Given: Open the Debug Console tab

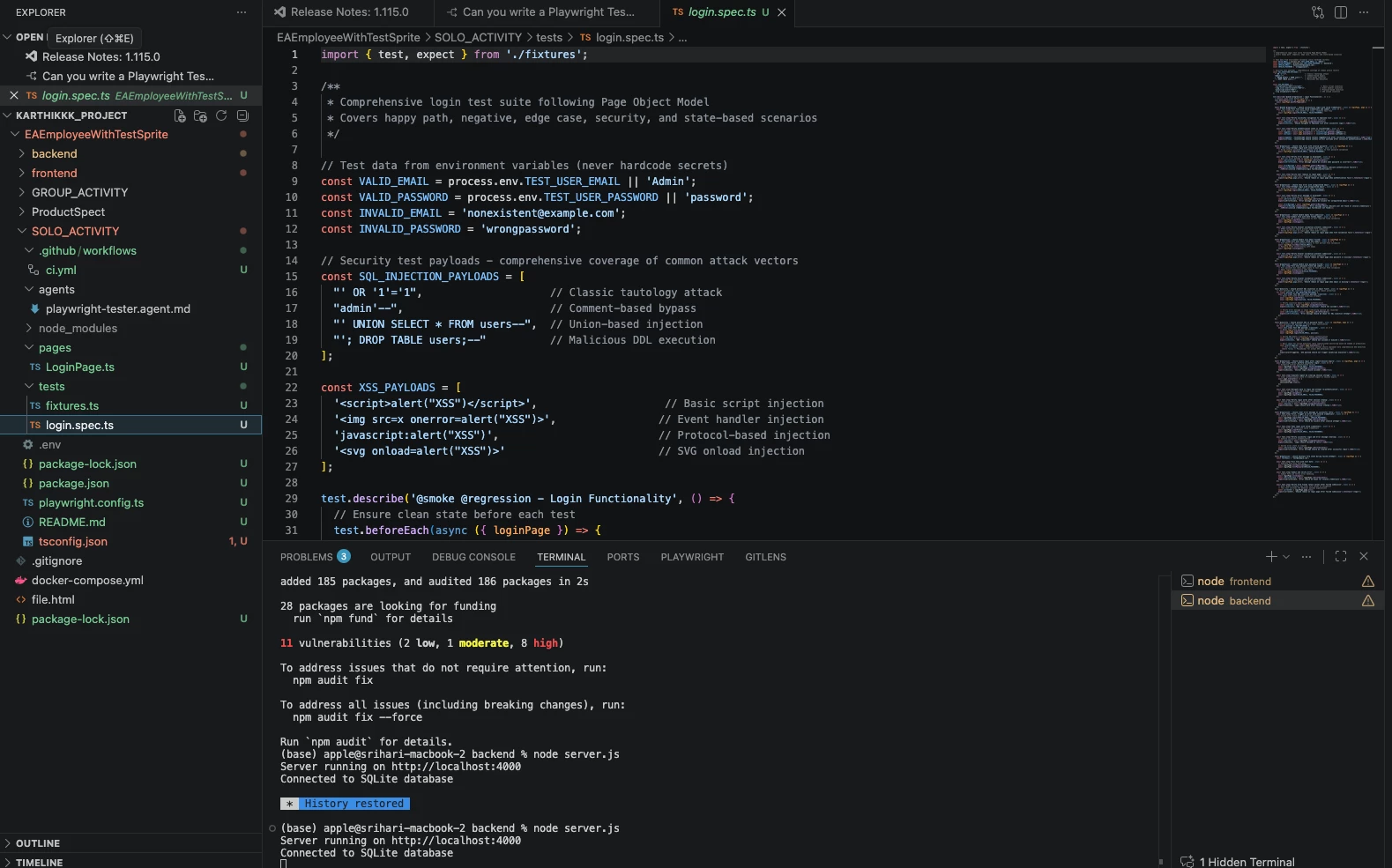Looking at the screenshot, I should (x=473, y=557).
